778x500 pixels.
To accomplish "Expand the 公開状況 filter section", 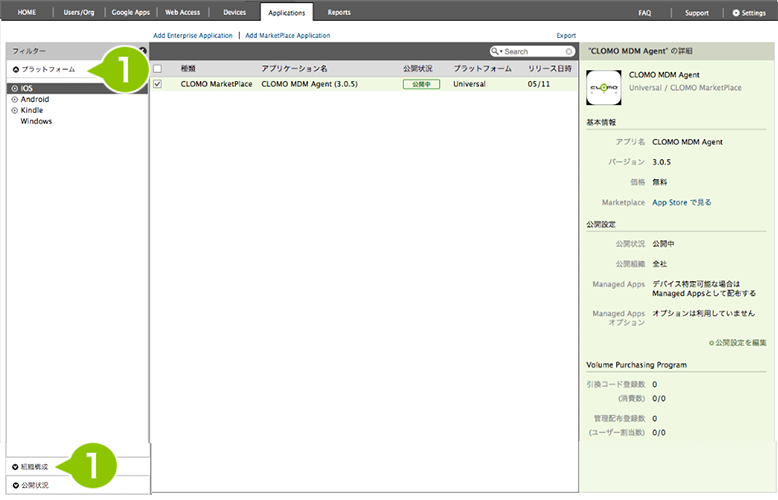I will pos(30,485).
